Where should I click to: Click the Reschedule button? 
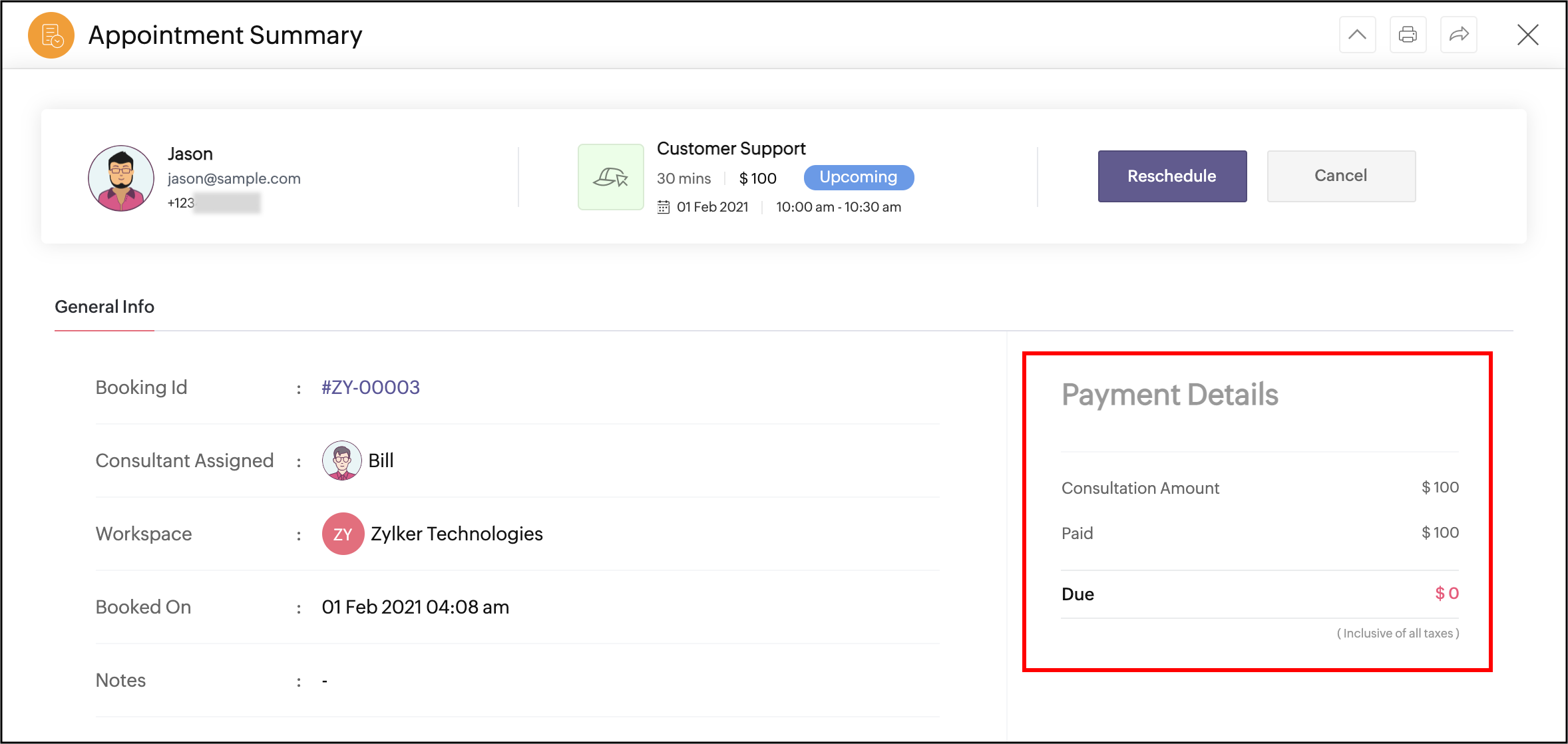point(1171,176)
